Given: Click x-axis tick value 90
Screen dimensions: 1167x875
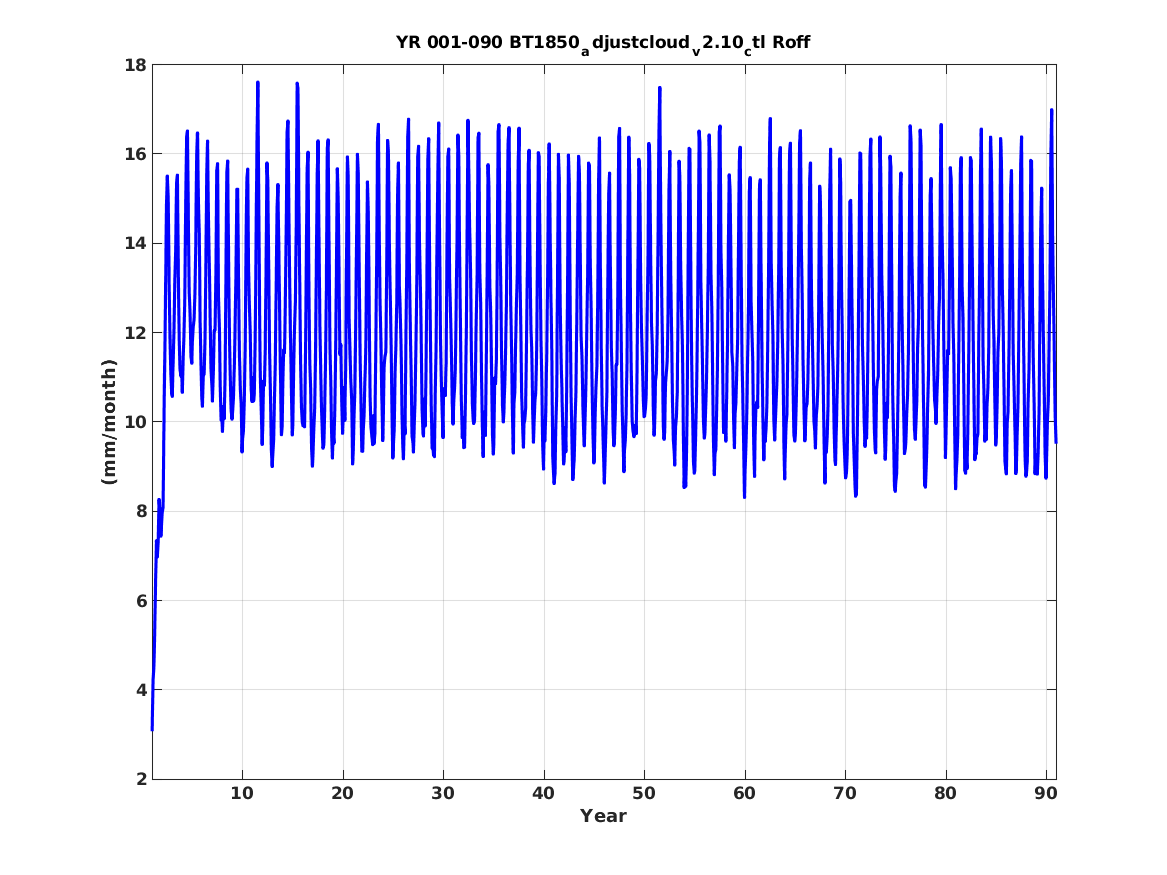Looking at the screenshot, I should coord(1046,794).
